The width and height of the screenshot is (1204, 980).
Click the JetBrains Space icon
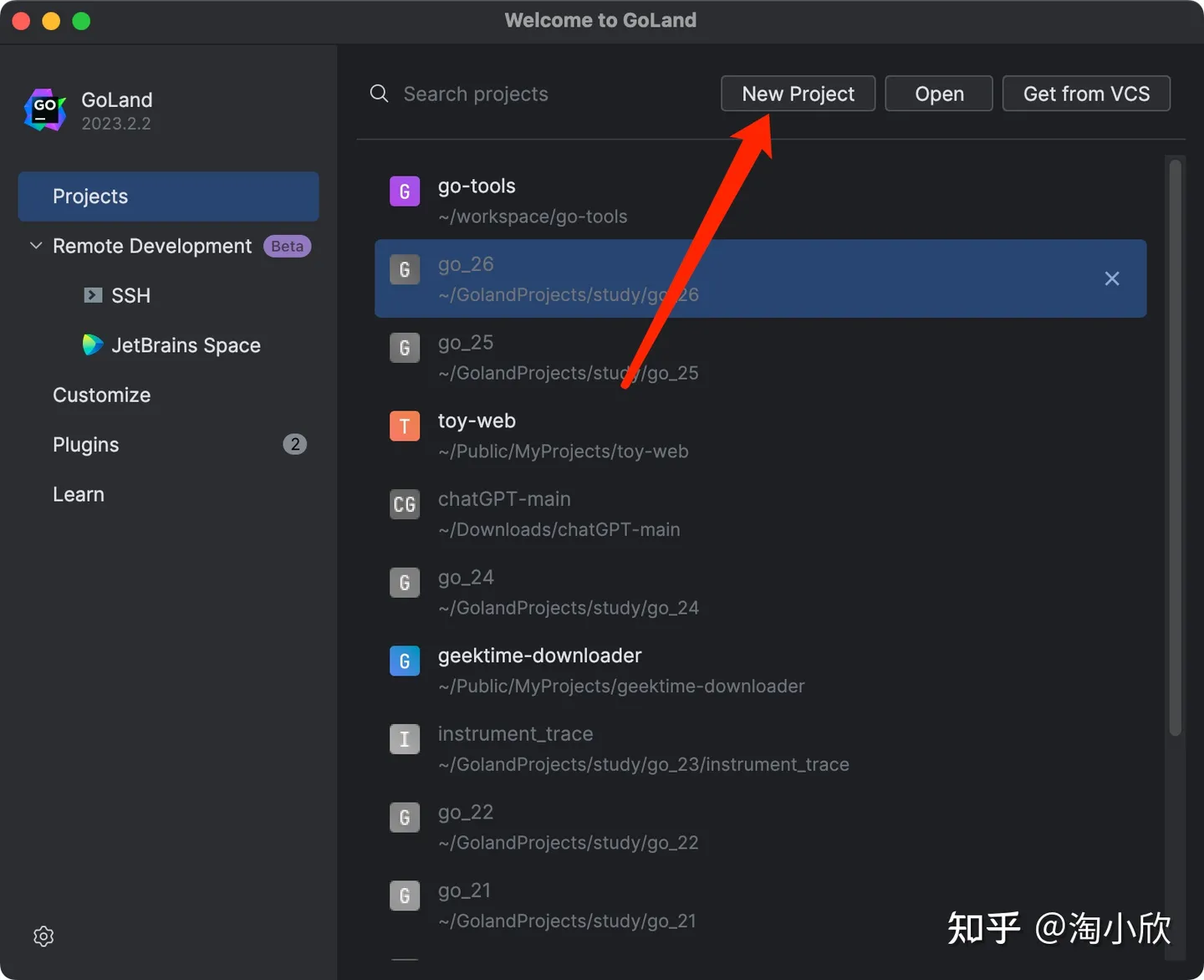(92, 345)
